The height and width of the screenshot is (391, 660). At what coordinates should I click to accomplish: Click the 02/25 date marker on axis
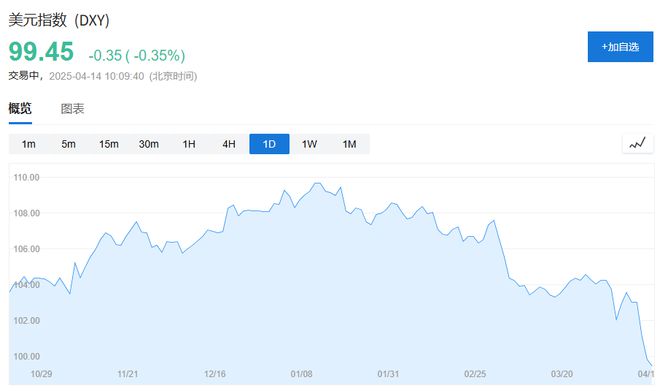click(475, 374)
